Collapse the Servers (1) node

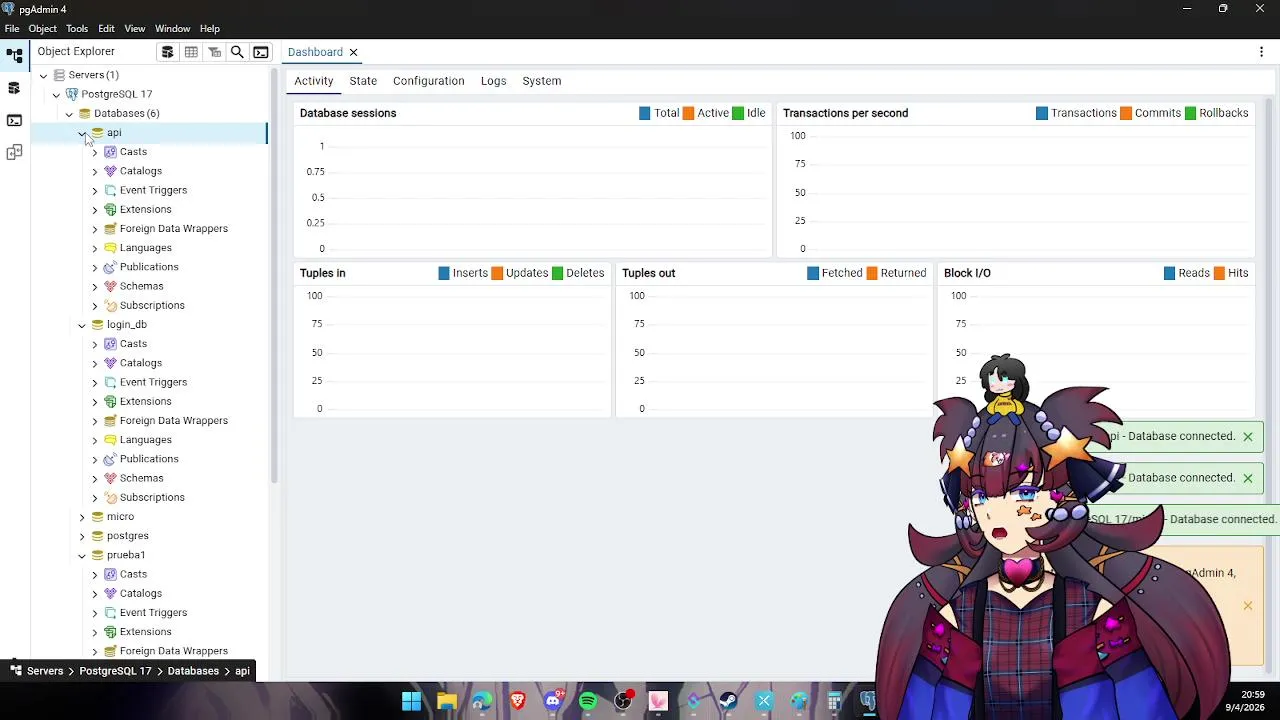(x=43, y=75)
